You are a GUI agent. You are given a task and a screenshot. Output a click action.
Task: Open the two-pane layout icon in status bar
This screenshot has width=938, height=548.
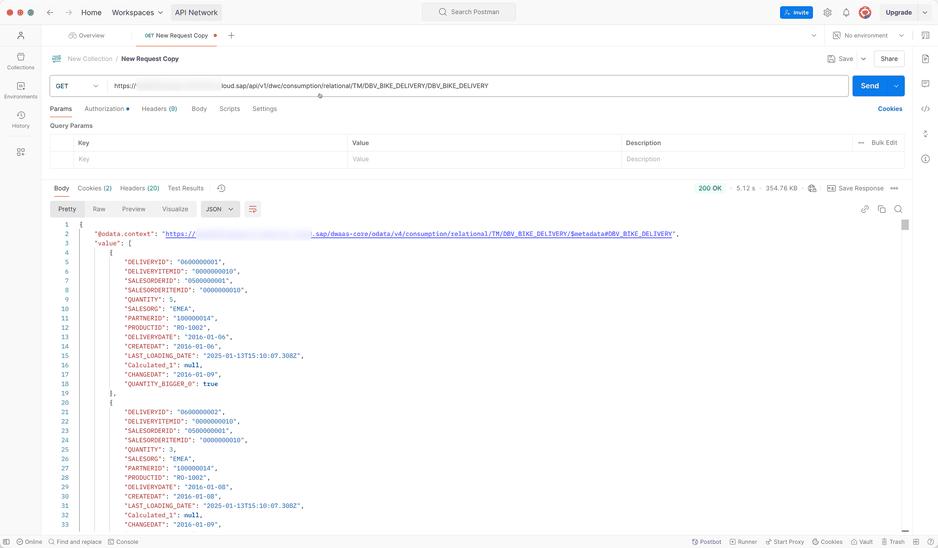pyautogui.click(x=916, y=542)
